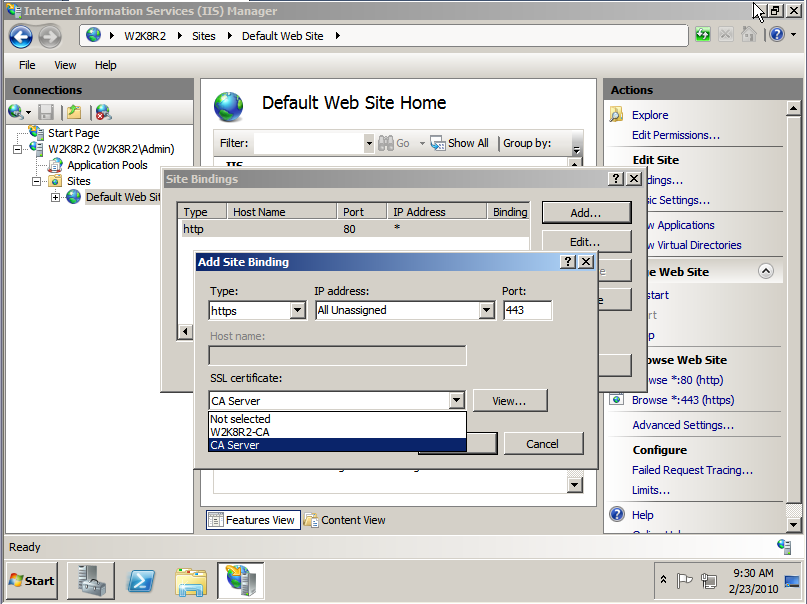
Task: Click the Save Connections floppy disk icon
Action: coord(46,111)
